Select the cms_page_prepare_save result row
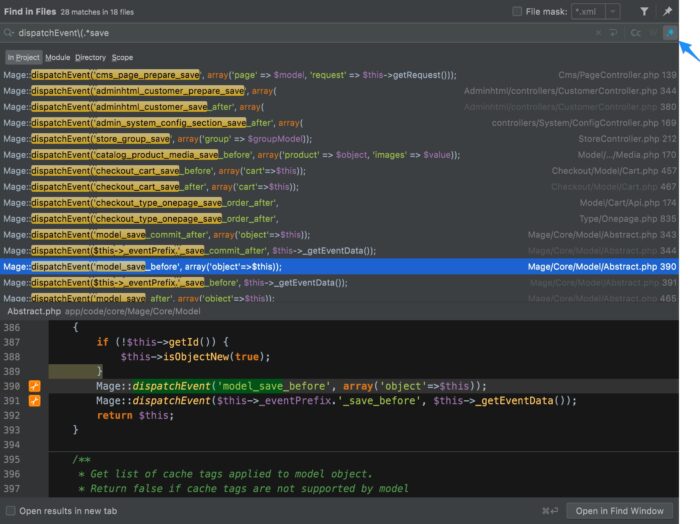The image size is (700, 524). point(339,75)
